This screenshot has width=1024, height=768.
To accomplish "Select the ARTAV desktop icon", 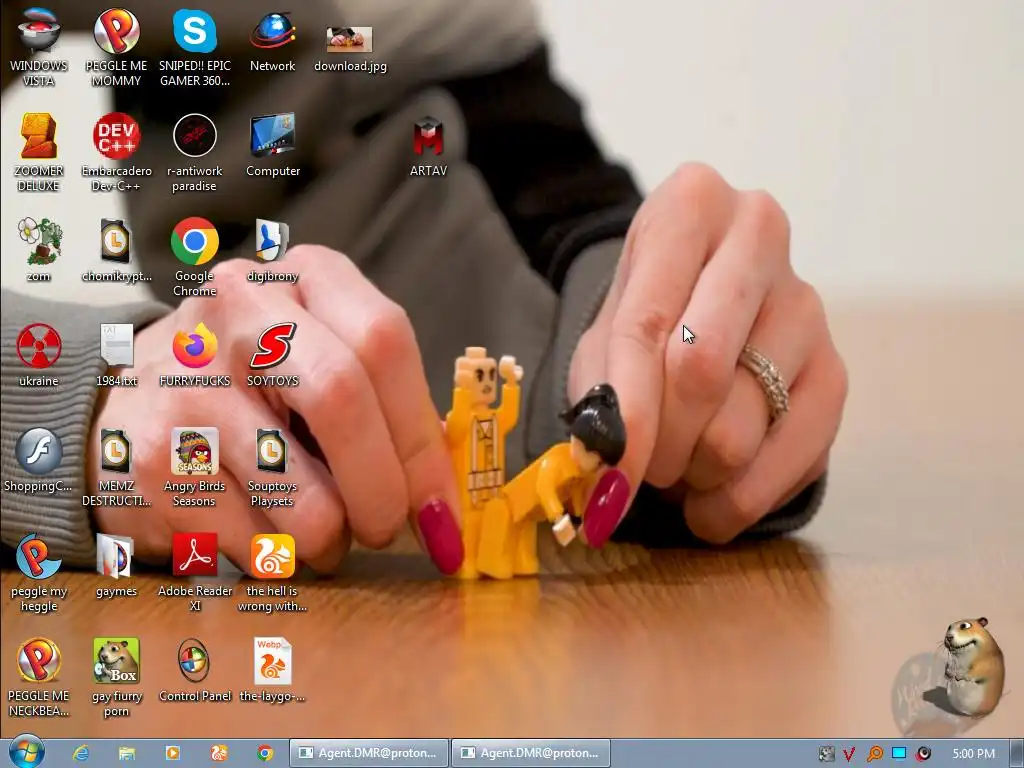I will coord(428,146).
